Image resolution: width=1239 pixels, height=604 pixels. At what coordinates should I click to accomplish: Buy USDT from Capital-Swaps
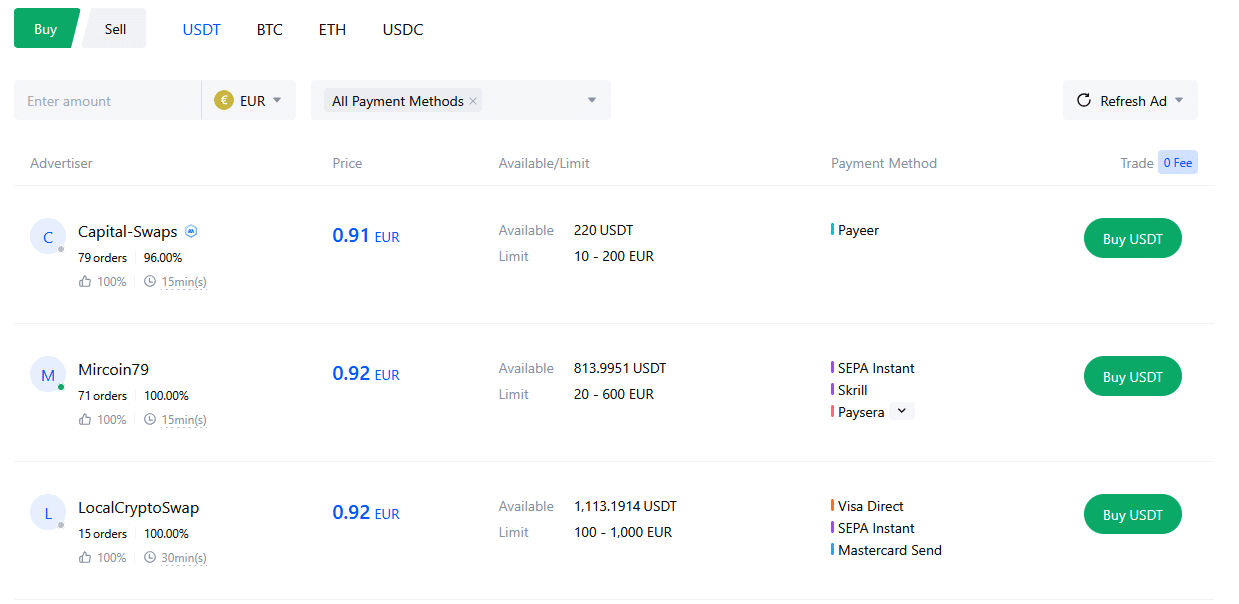point(1132,239)
